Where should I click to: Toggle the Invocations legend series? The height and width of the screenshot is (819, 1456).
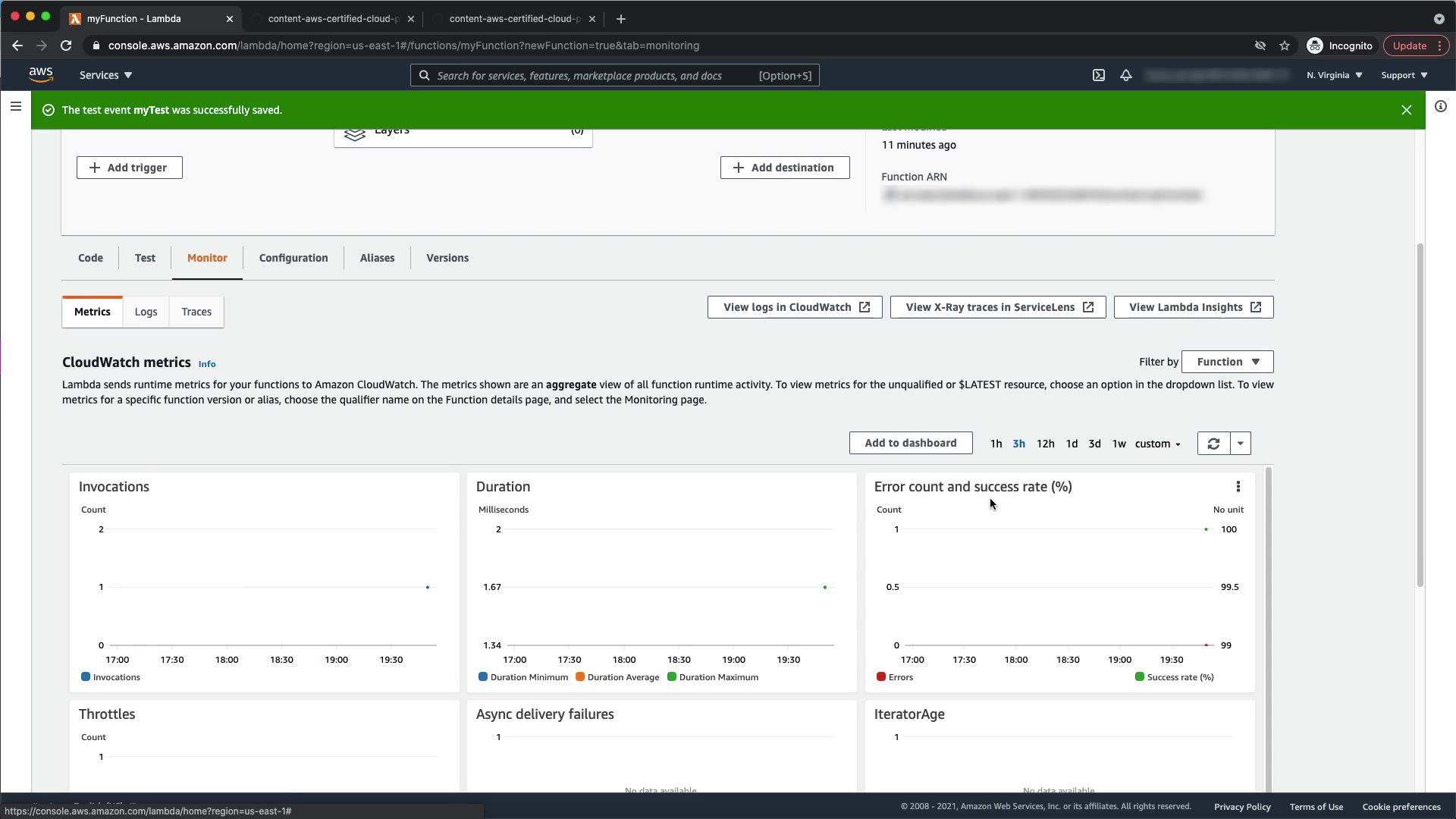tap(111, 677)
